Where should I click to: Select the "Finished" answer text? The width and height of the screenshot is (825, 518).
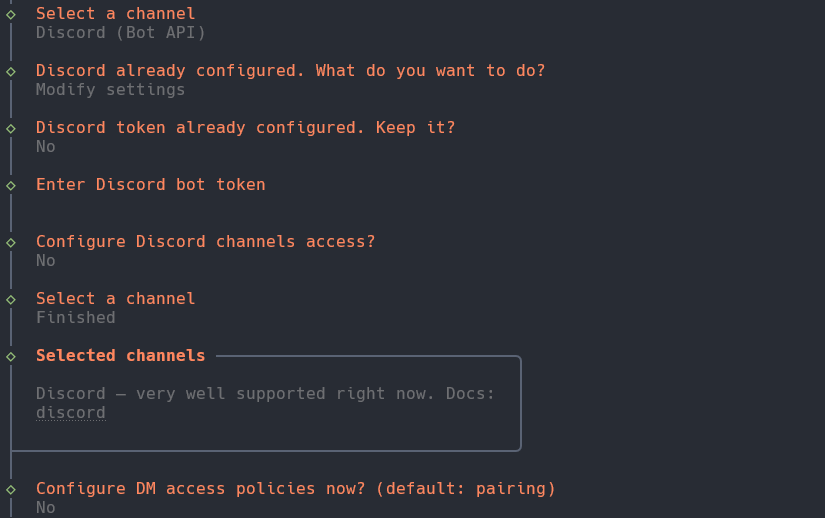[76, 318]
